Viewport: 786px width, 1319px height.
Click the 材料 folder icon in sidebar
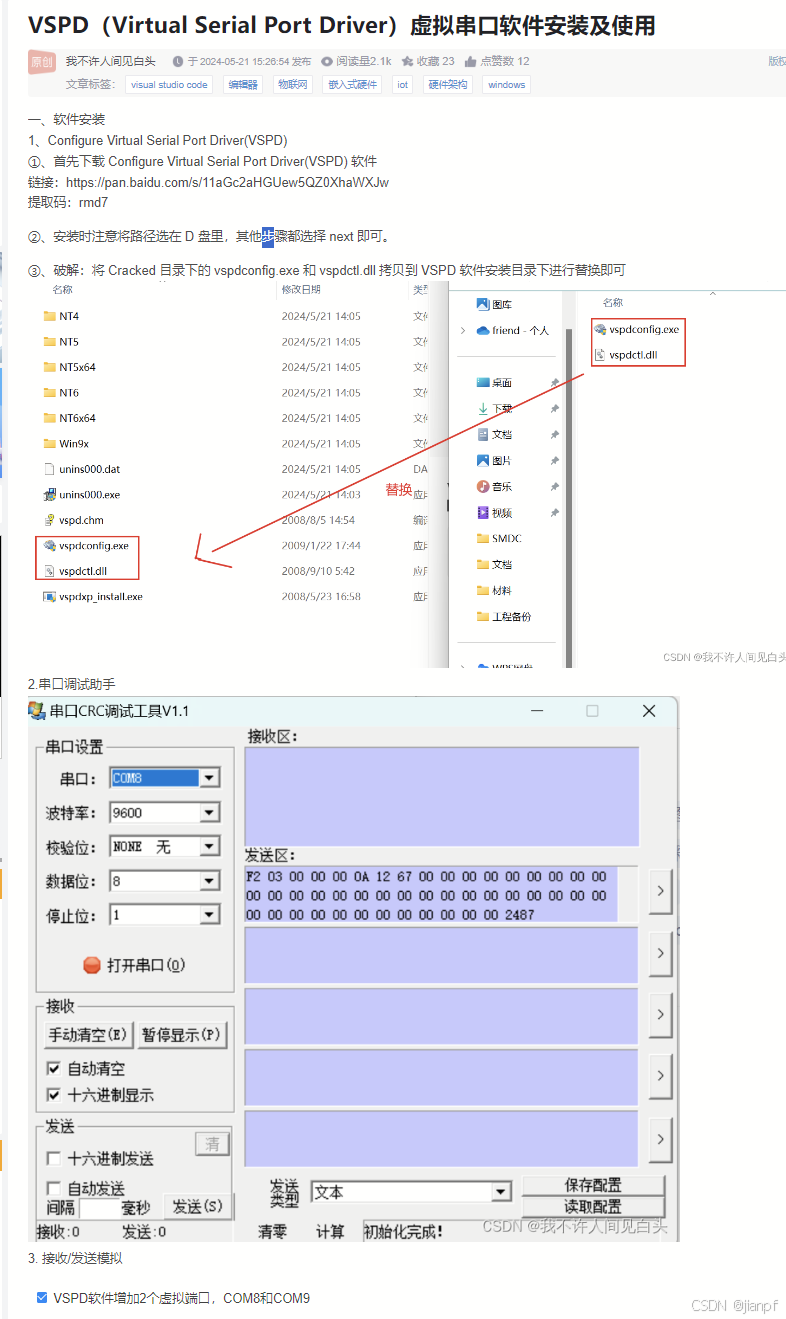coord(483,590)
